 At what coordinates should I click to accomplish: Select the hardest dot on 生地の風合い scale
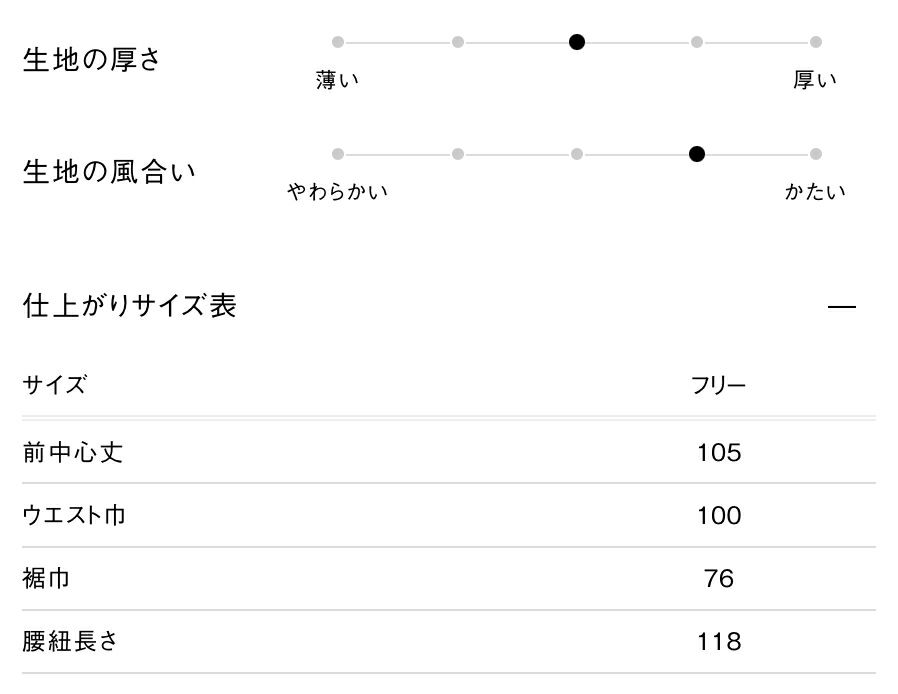816,154
